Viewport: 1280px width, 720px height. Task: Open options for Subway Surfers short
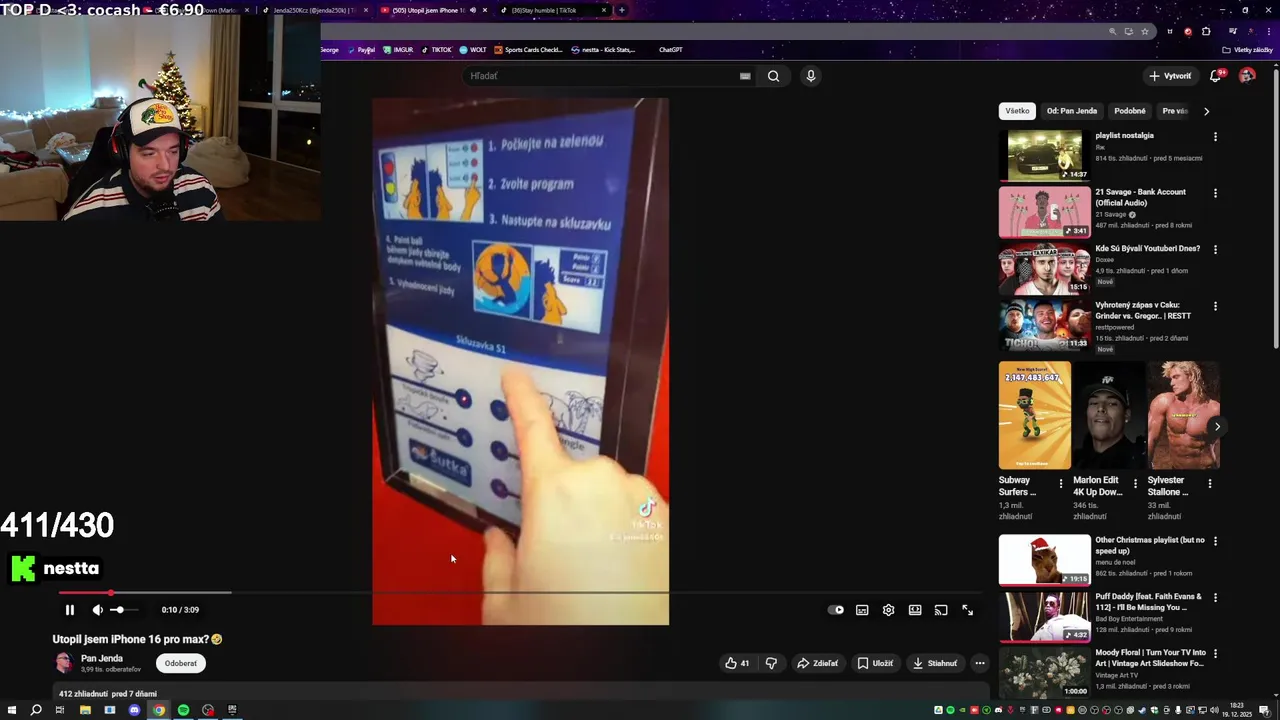pyautogui.click(x=1061, y=484)
